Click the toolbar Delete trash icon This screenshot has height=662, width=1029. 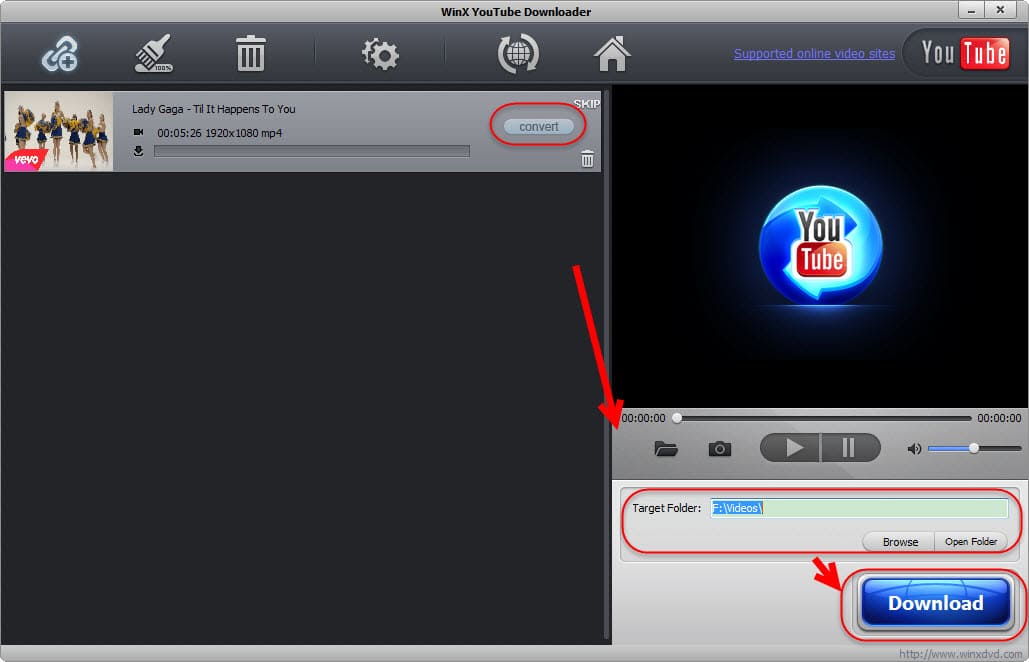[251, 54]
